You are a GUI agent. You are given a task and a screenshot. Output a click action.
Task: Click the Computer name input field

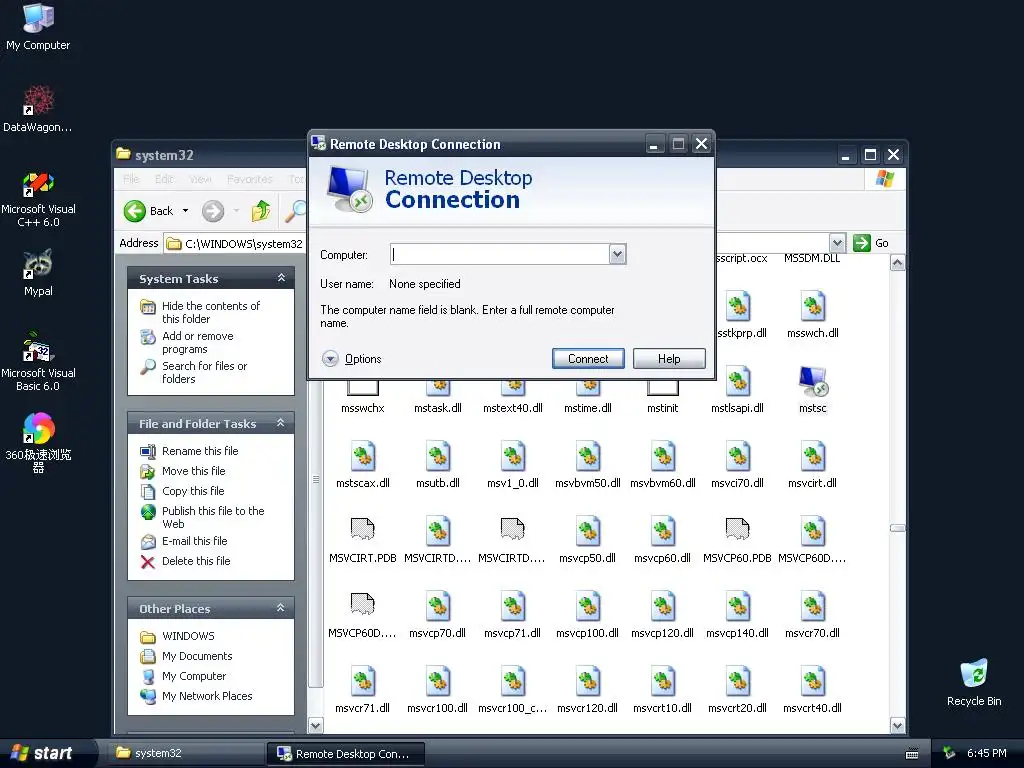click(500, 254)
